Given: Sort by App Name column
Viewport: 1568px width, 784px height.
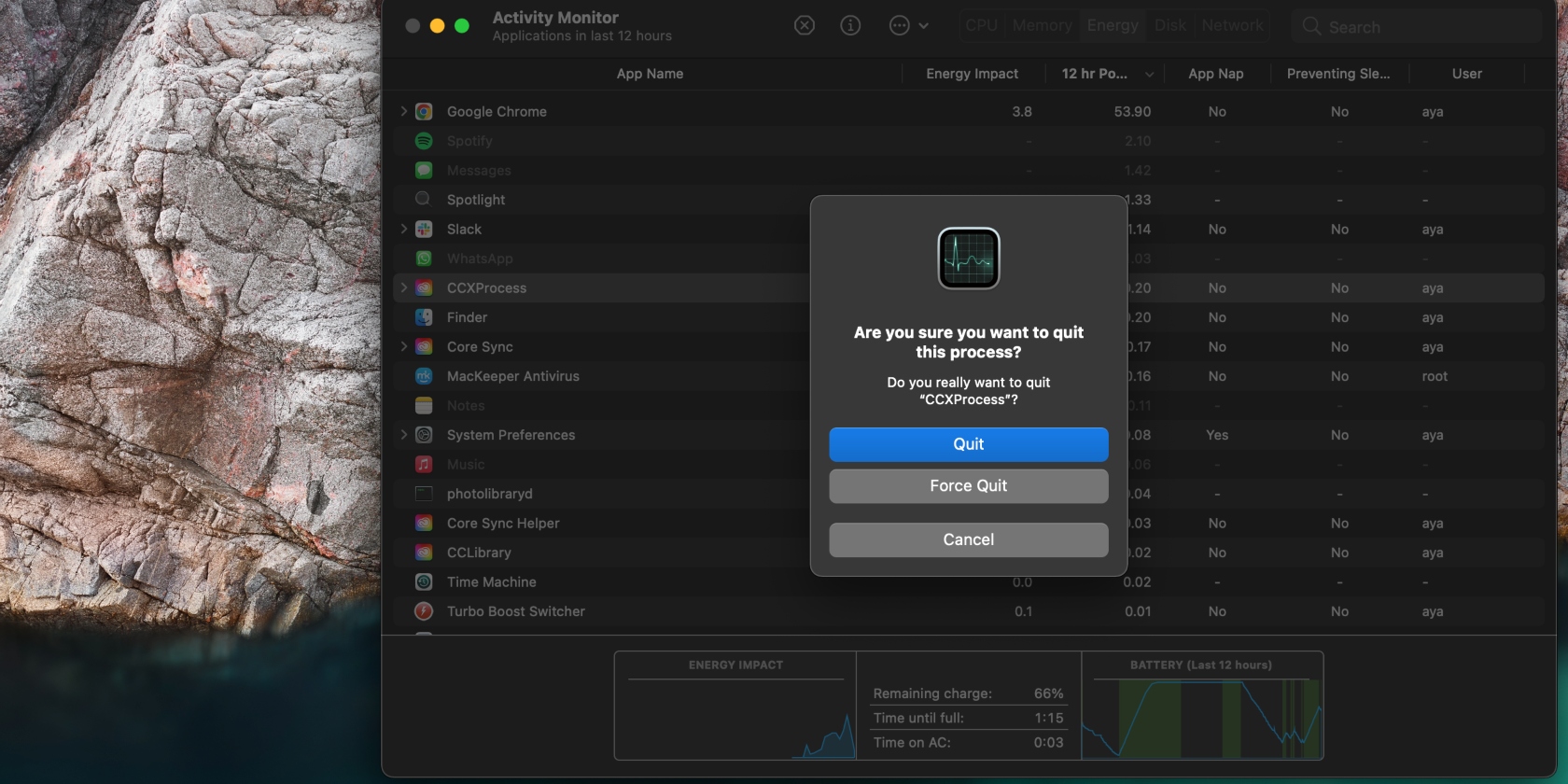Looking at the screenshot, I should (650, 74).
